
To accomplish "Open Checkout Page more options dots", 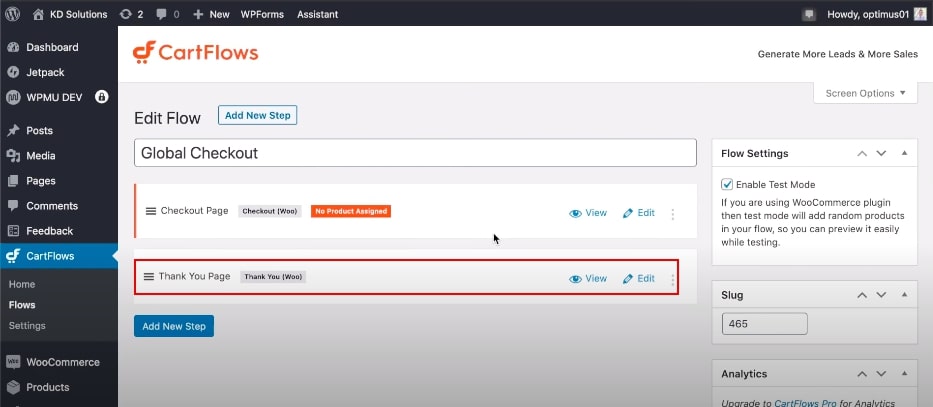I will 672,214.
